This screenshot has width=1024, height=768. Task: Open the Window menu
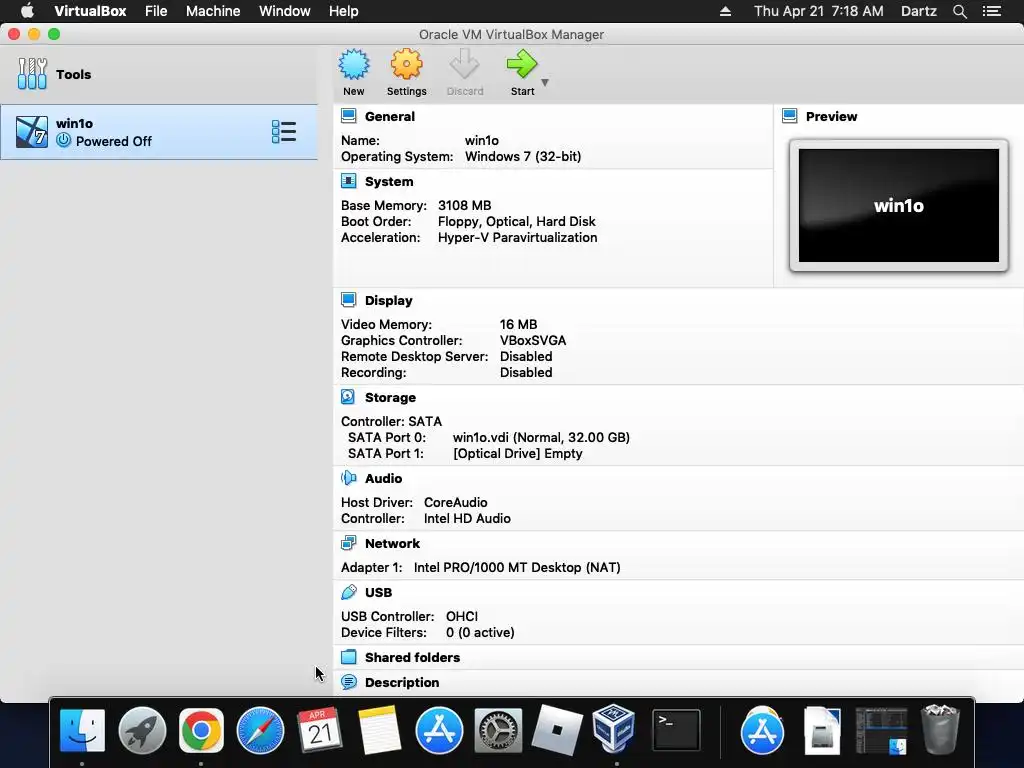(284, 11)
